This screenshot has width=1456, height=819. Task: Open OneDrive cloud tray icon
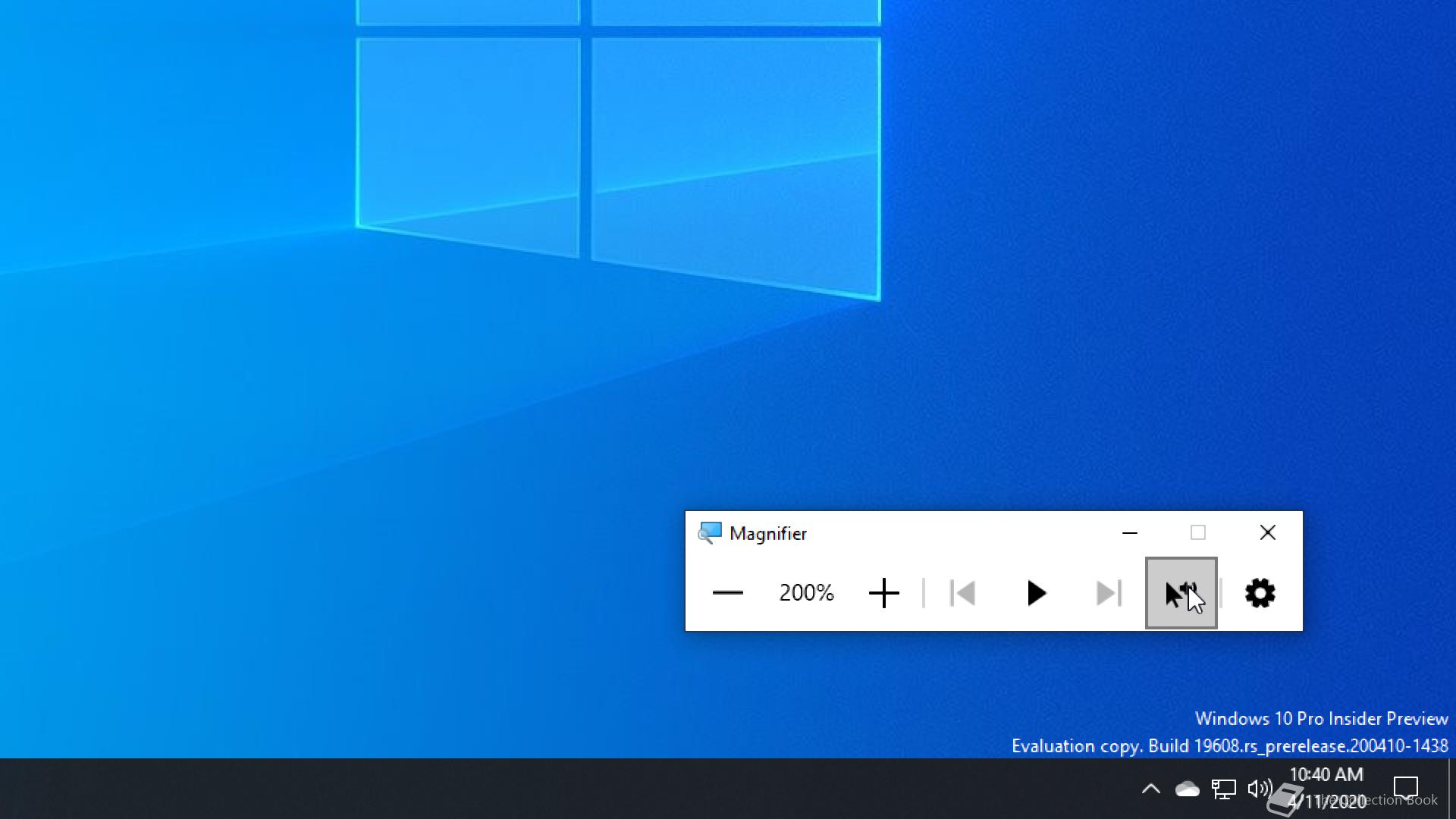tap(1188, 789)
